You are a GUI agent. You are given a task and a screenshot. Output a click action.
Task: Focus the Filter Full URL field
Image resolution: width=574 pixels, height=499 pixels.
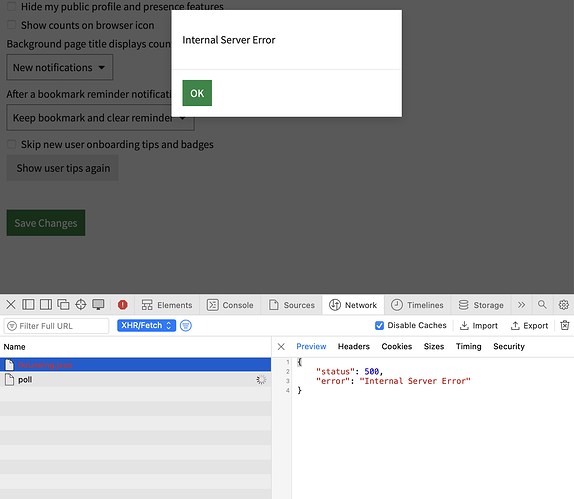click(x=56, y=326)
